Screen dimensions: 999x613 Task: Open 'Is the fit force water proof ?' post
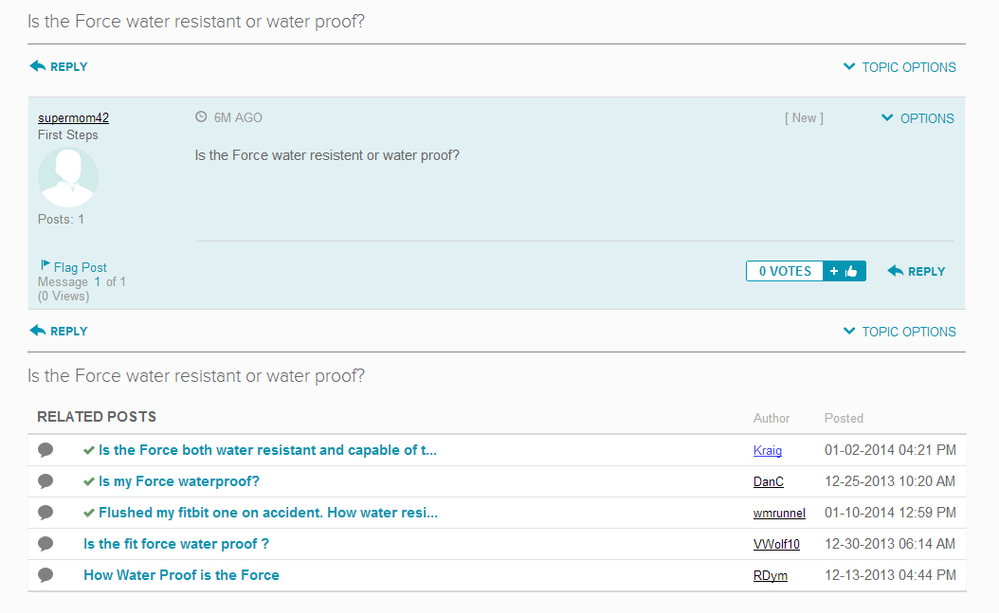click(x=176, y=544)
